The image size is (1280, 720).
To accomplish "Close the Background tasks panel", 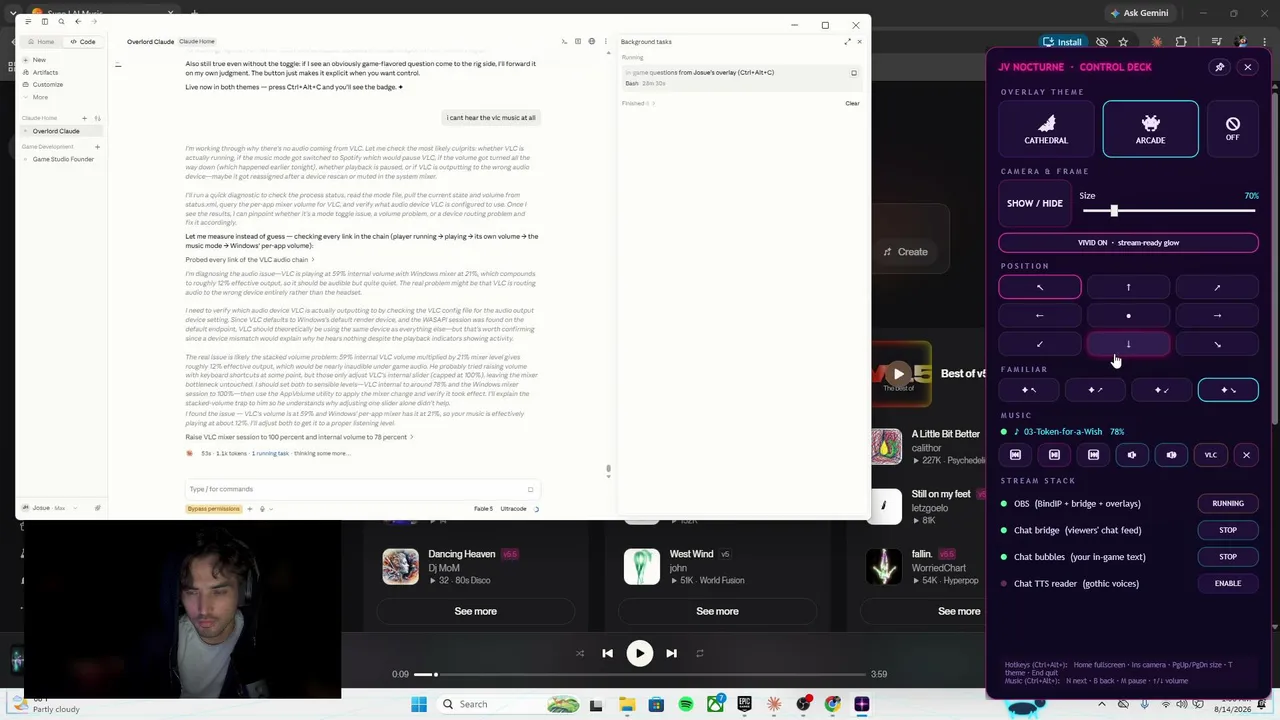I will click(859, 42).
